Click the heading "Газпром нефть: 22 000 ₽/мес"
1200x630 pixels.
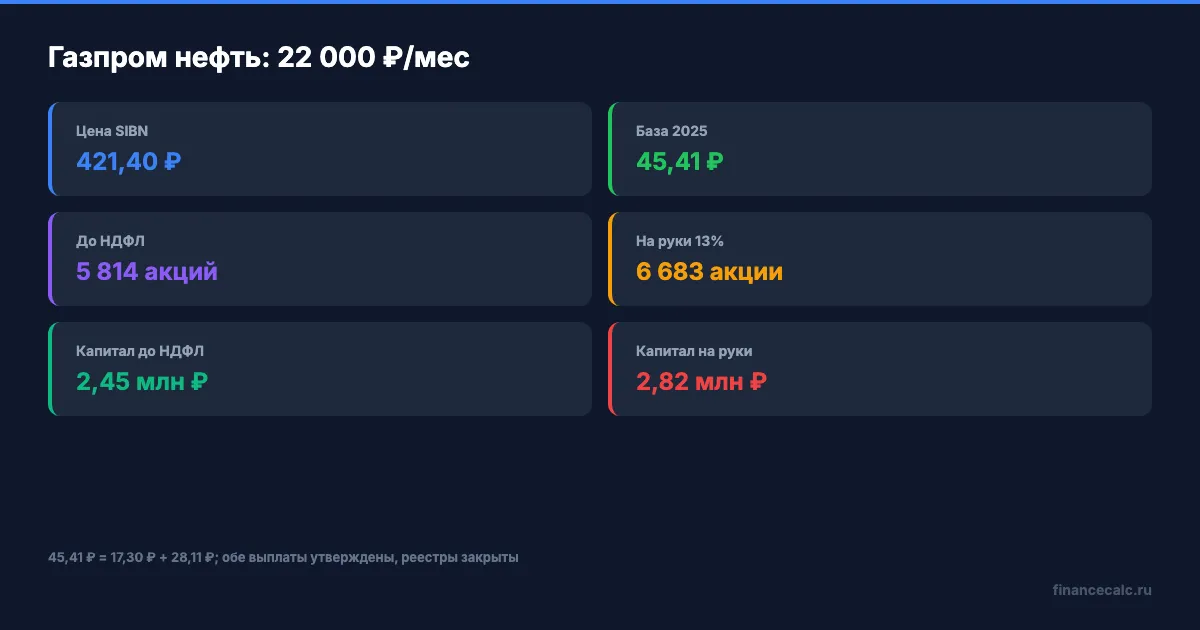[x=259, y=58]
